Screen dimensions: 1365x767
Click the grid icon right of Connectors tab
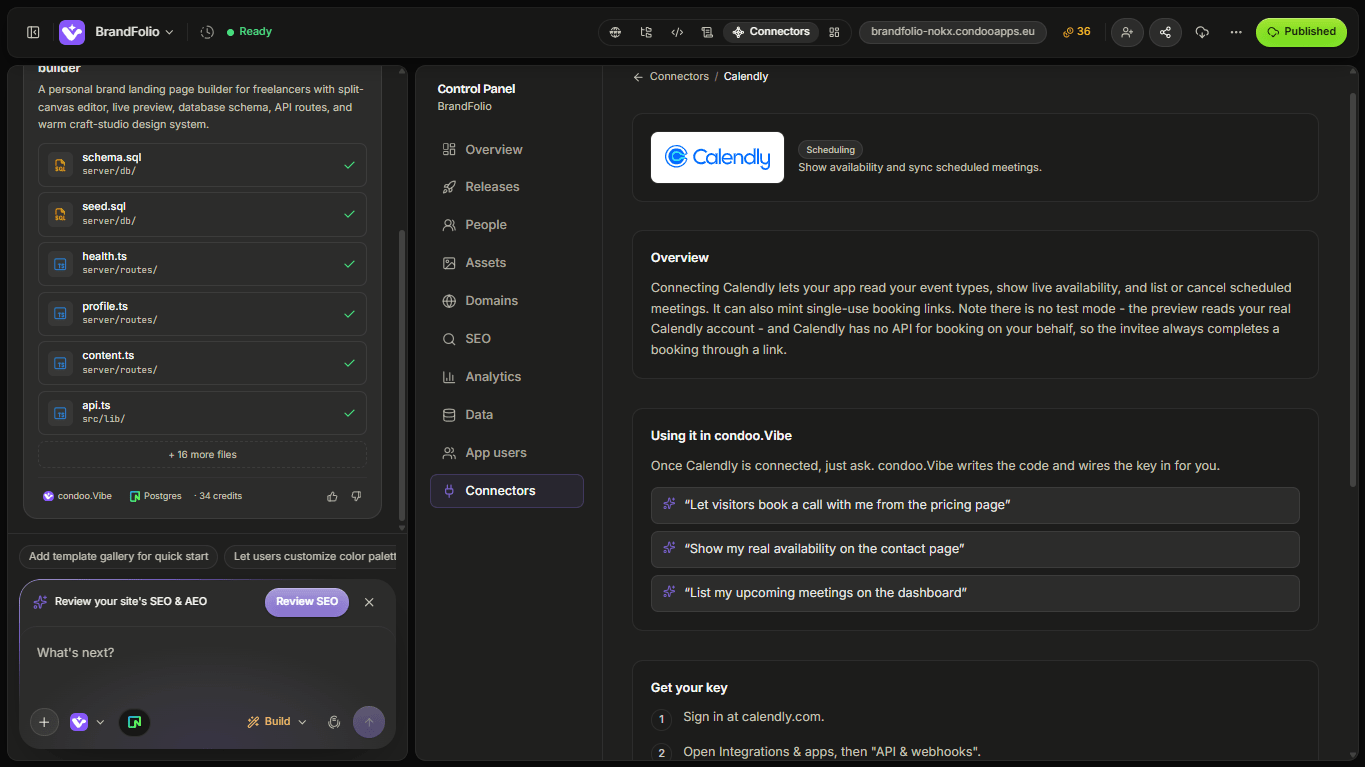[834, 32]
